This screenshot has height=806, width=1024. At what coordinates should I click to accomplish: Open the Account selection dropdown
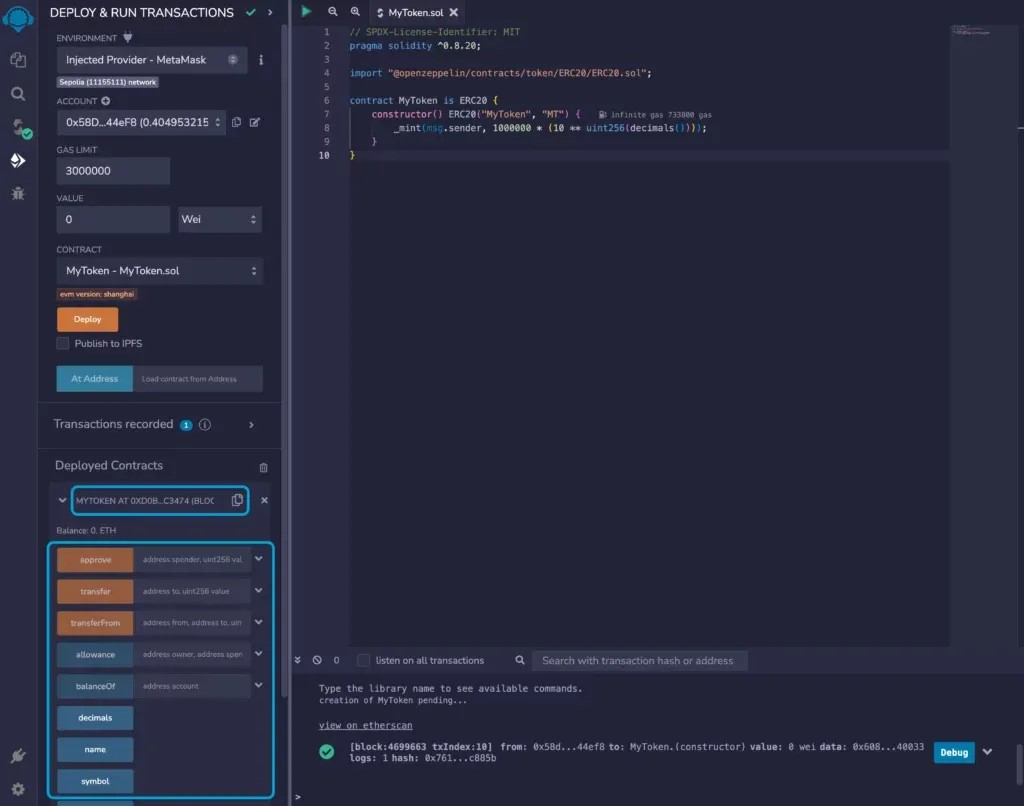[x=141, y=122]
